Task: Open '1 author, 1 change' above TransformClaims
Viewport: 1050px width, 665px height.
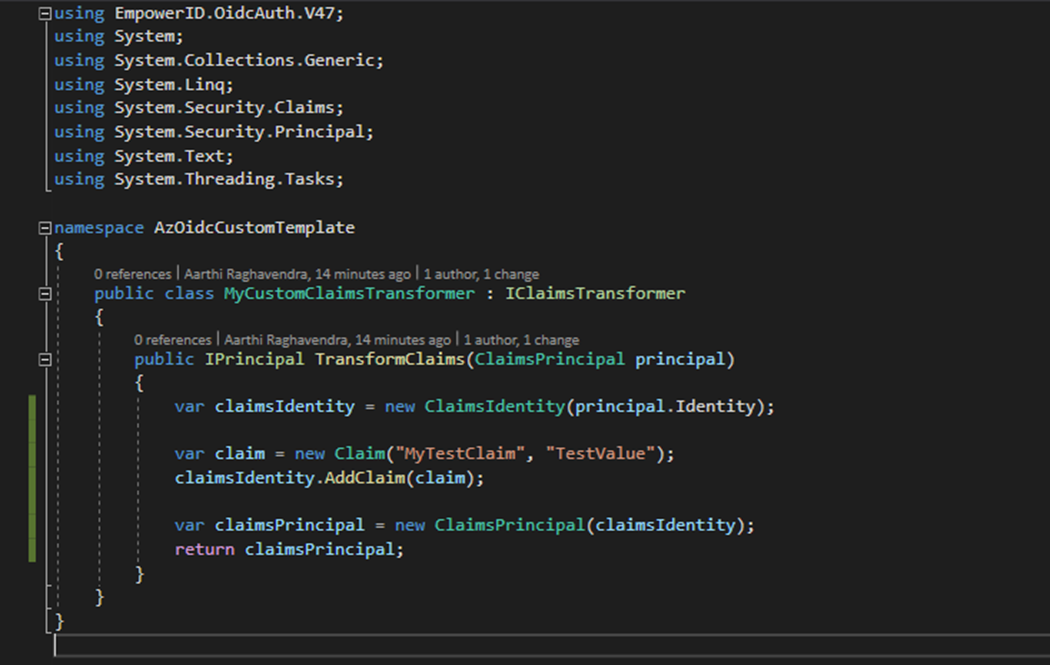Action: 521,340
